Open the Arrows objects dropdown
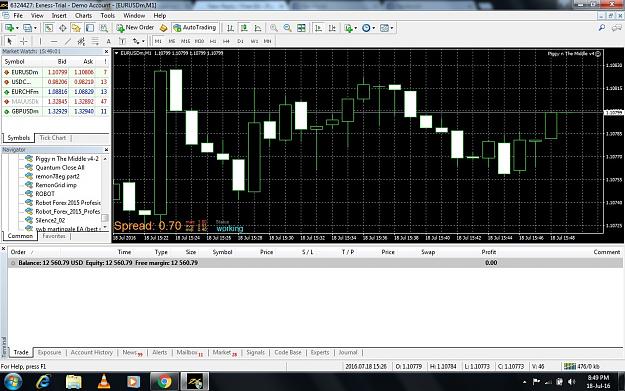Image resolution: width=625 pixels, height=391 pixels. tap(138, 41)
